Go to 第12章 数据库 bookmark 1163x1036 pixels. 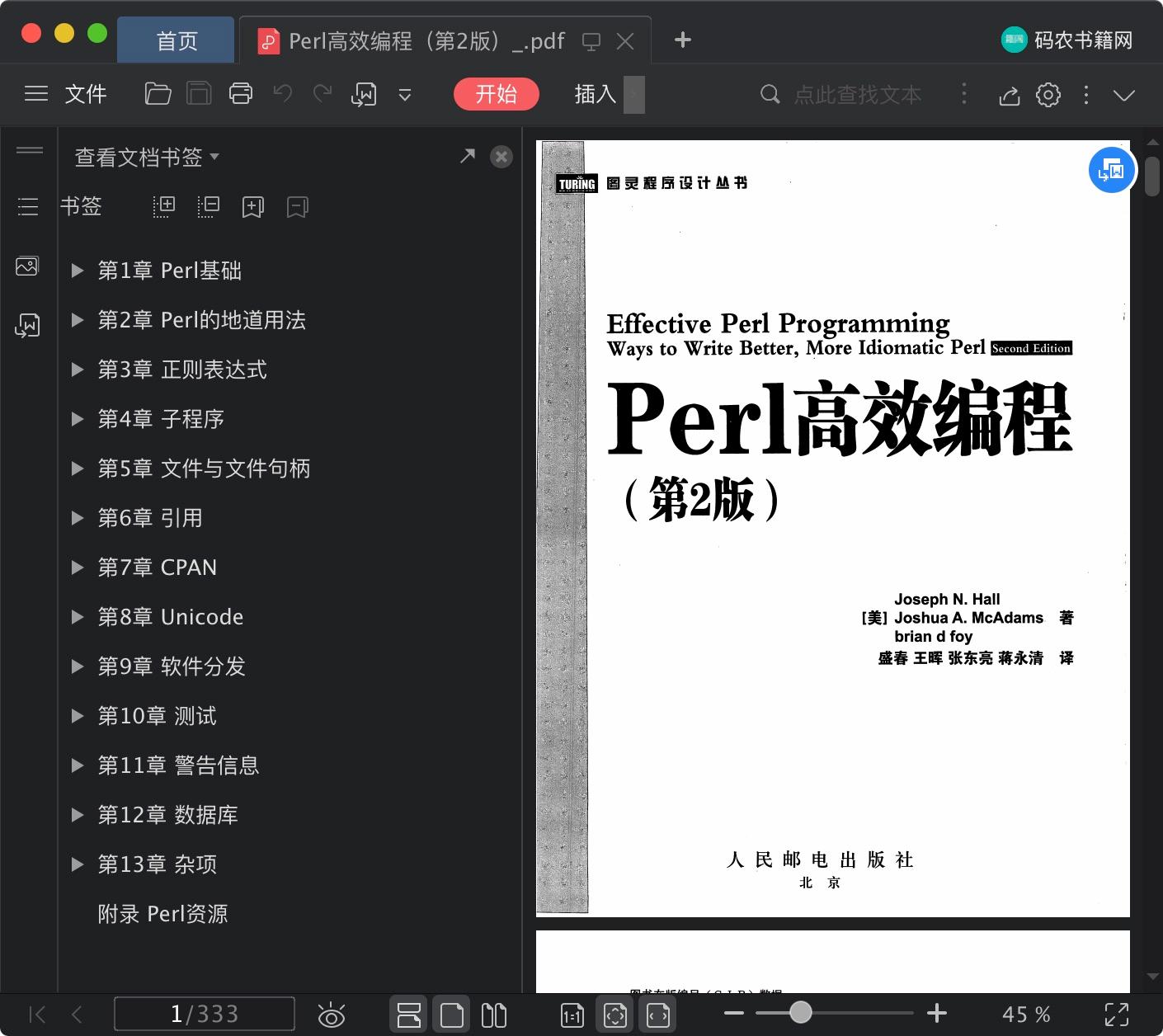pos(168,815)
